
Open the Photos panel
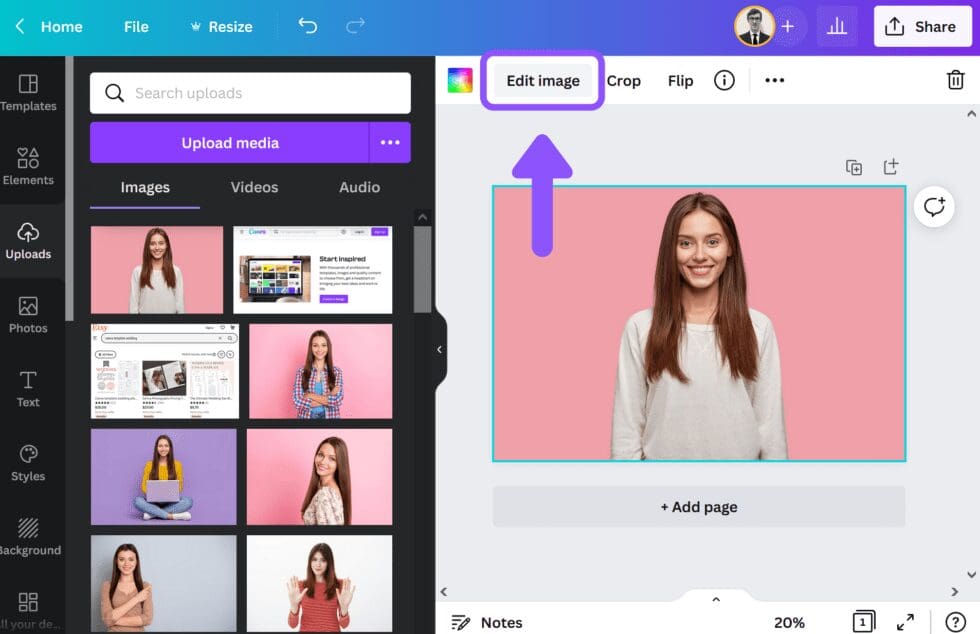(30, 313)
